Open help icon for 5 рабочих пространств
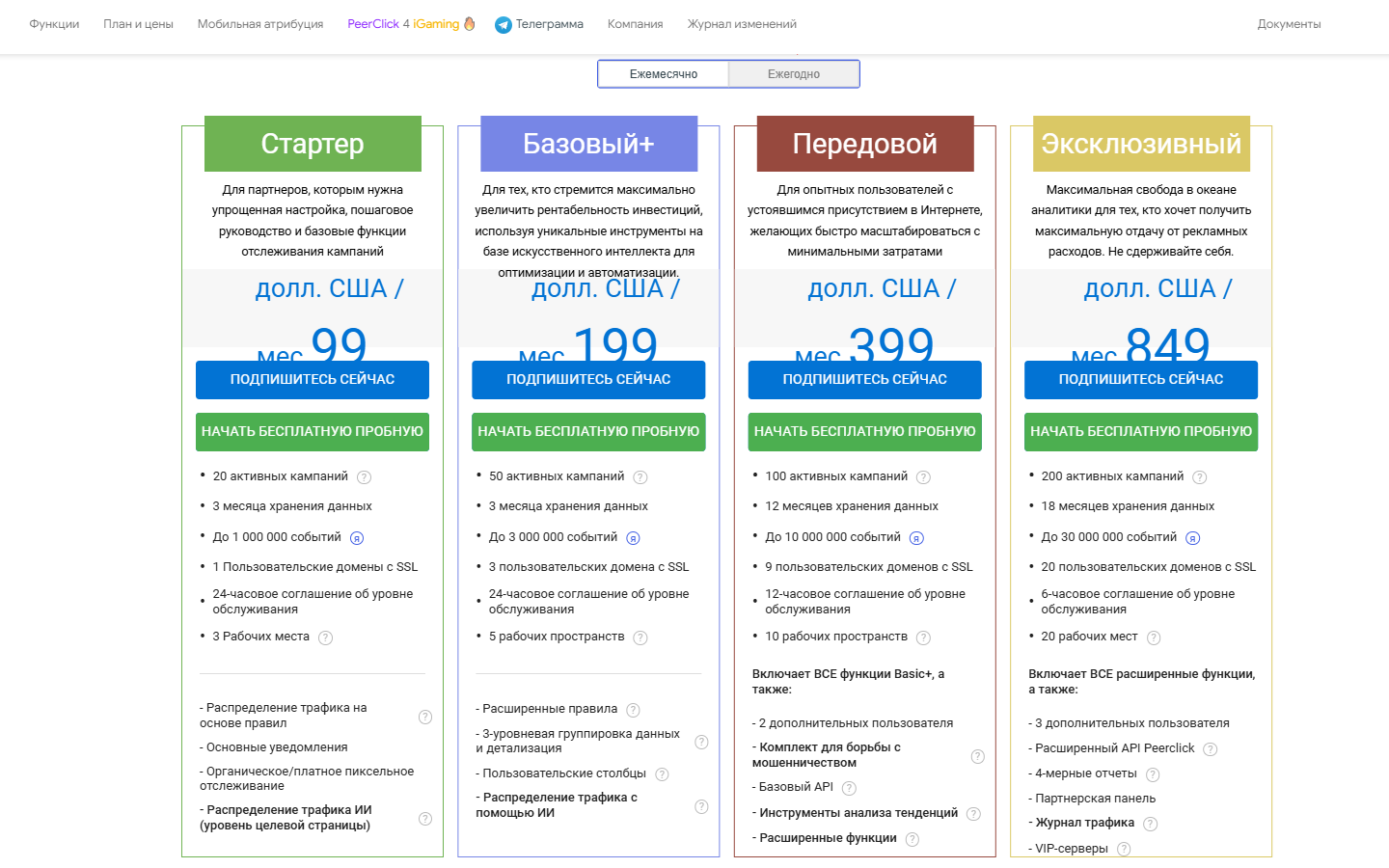This screenshot has width=1389, height=868. point(640,637)
